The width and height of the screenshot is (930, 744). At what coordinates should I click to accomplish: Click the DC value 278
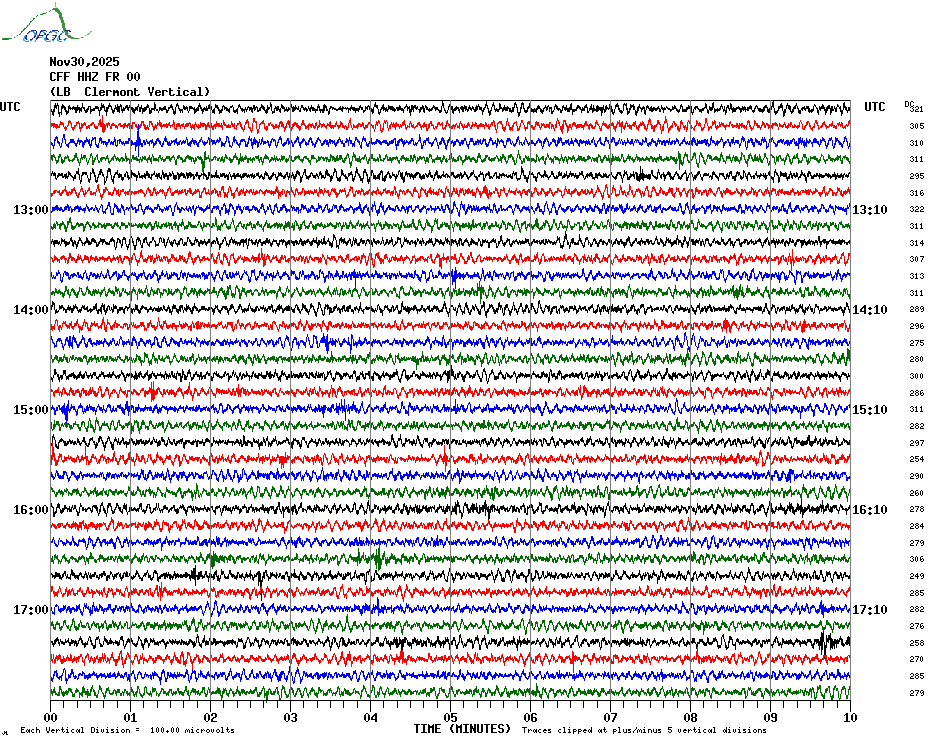(917, 510)
